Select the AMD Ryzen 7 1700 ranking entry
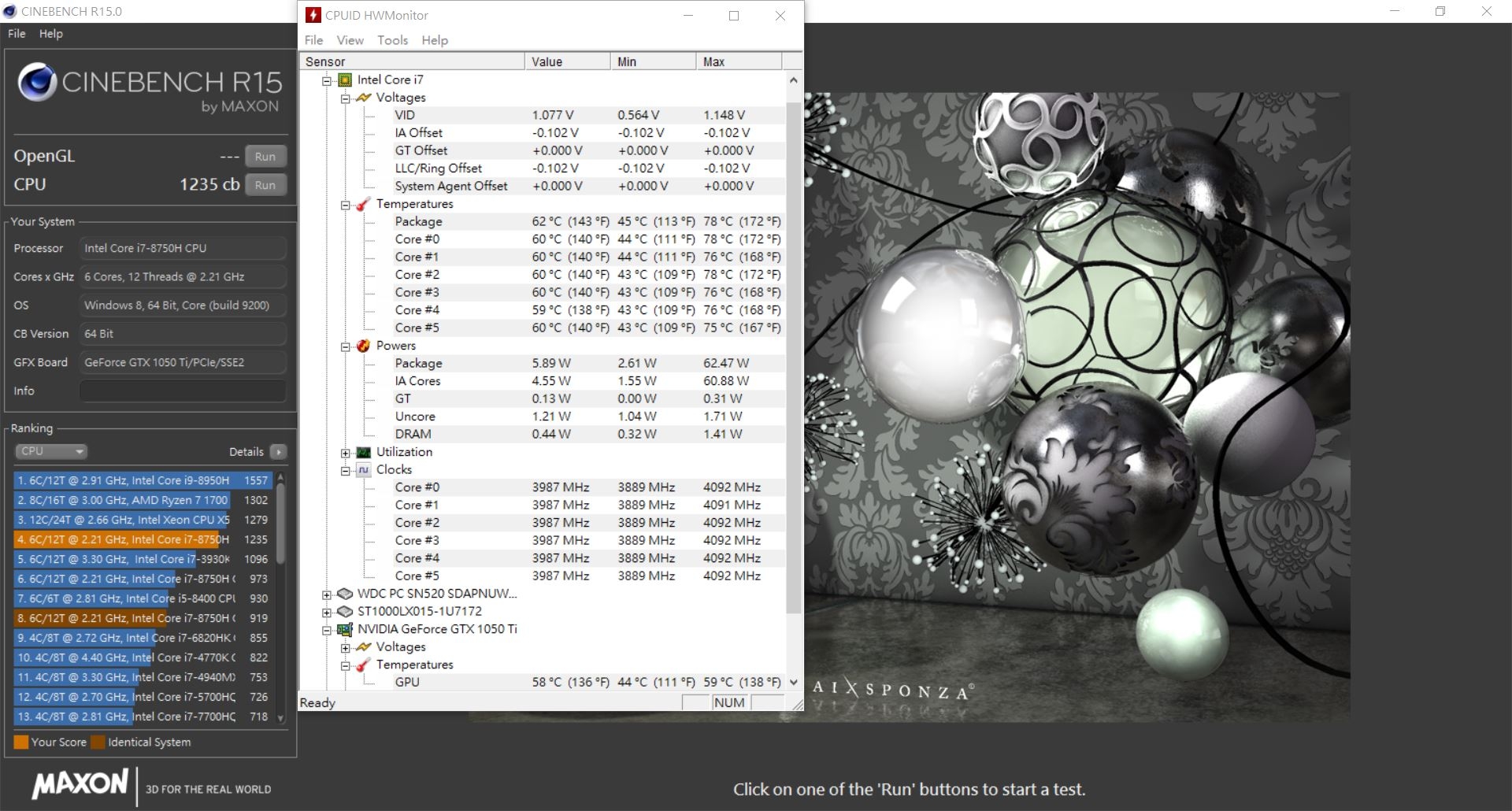 pos(143,500)
